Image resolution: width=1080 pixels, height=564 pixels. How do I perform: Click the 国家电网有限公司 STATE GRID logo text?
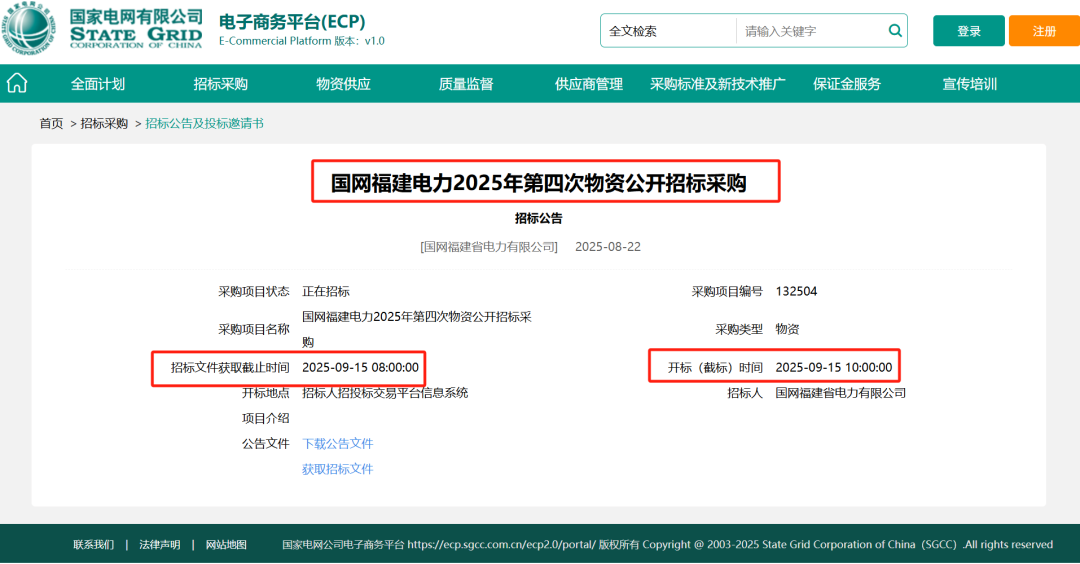coord(136,29)
